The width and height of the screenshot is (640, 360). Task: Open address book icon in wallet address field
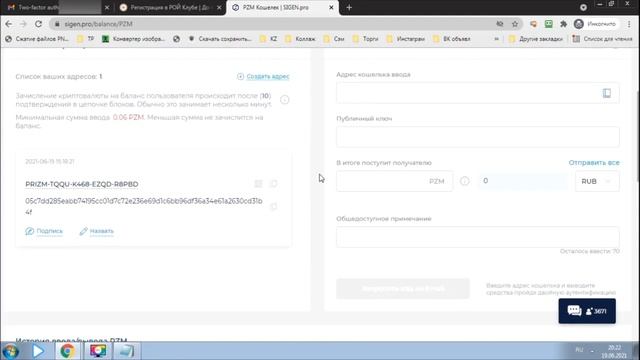pyautogui.click(x=607, y=93)
